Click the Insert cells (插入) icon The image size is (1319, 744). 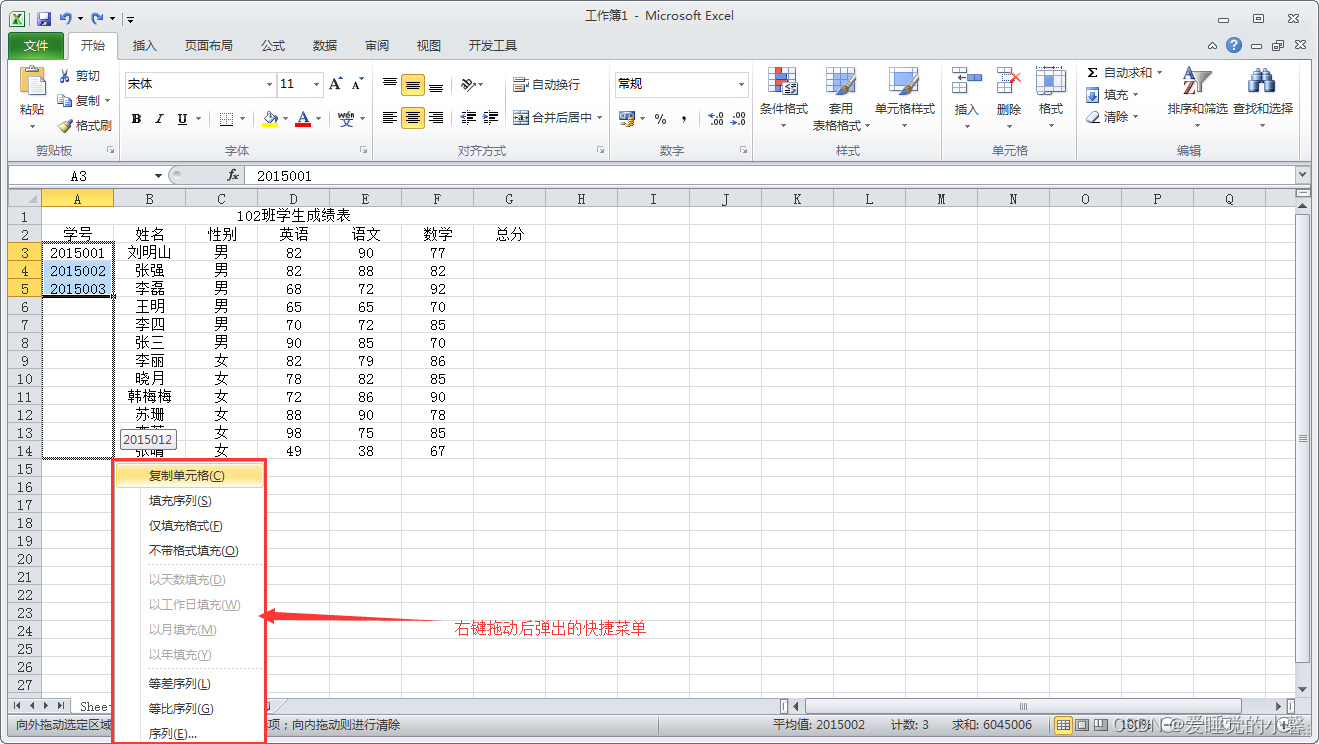tap(966, 81)
